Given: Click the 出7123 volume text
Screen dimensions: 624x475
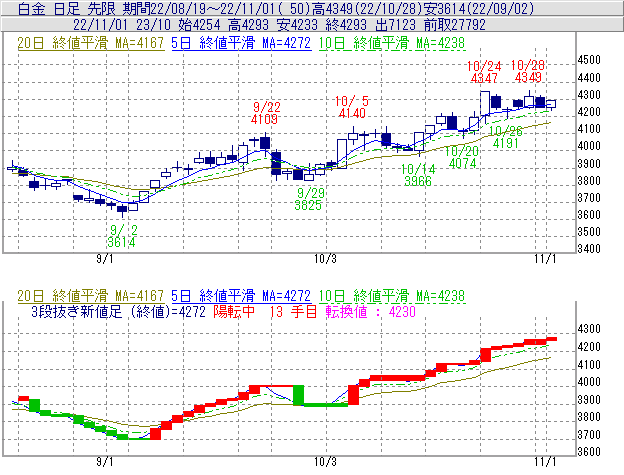Looking at the screenshot, I should pos(395,25).
